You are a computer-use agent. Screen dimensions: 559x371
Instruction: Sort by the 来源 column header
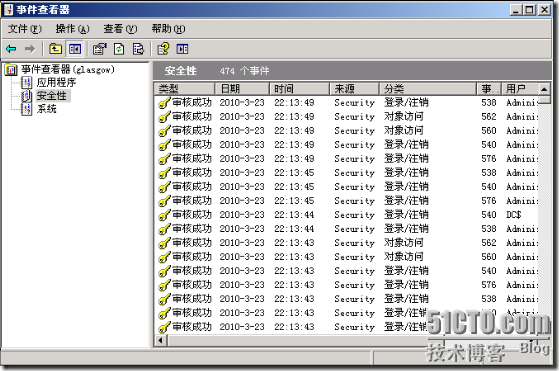pyautogui.click(x=354, y=88)
